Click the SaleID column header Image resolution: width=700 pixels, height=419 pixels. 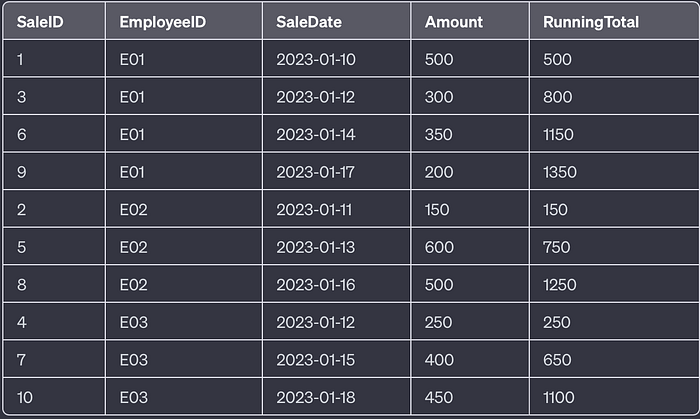point(54,21)
